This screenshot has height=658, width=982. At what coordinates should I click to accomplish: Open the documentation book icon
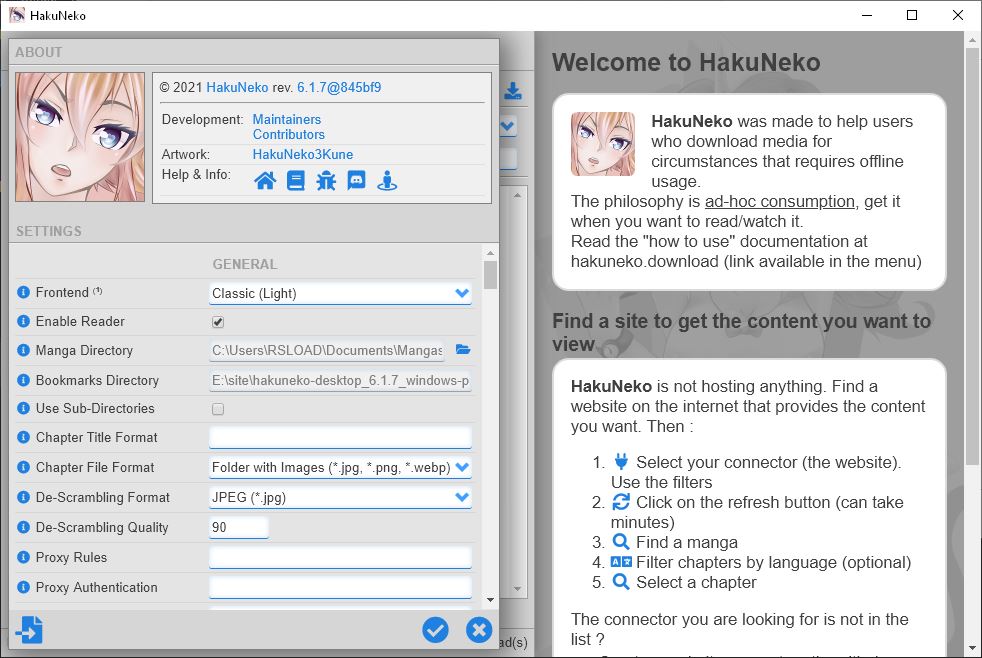tap(296, 181)
